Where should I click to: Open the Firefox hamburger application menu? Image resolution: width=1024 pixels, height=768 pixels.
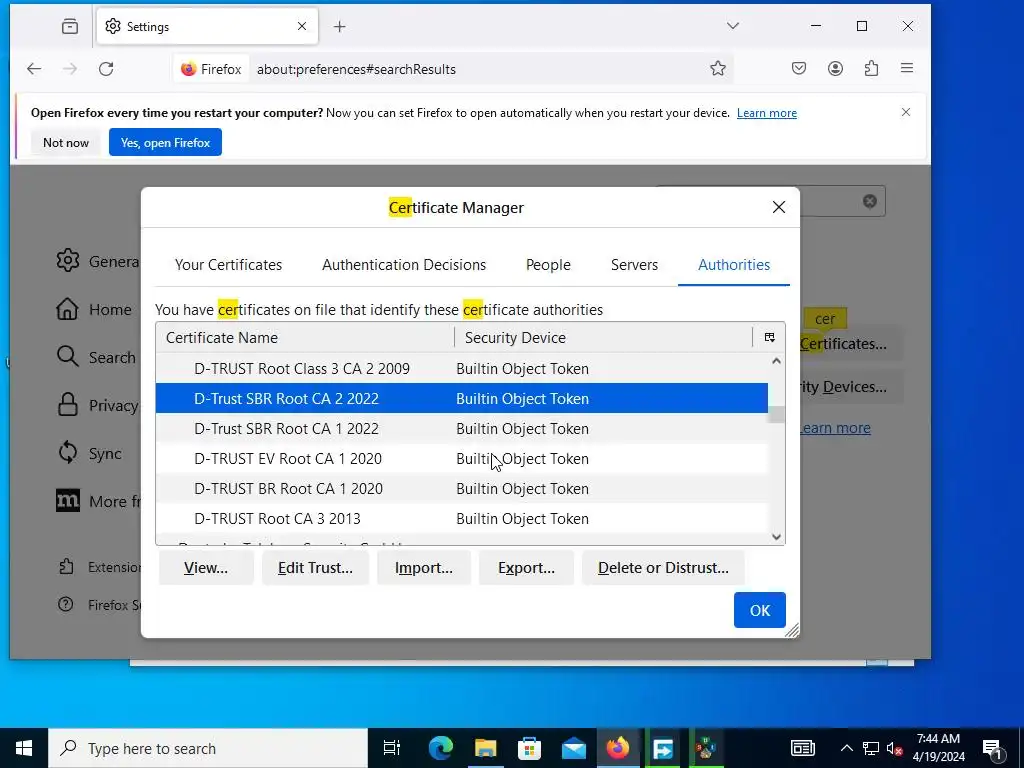tap(907, 69)
